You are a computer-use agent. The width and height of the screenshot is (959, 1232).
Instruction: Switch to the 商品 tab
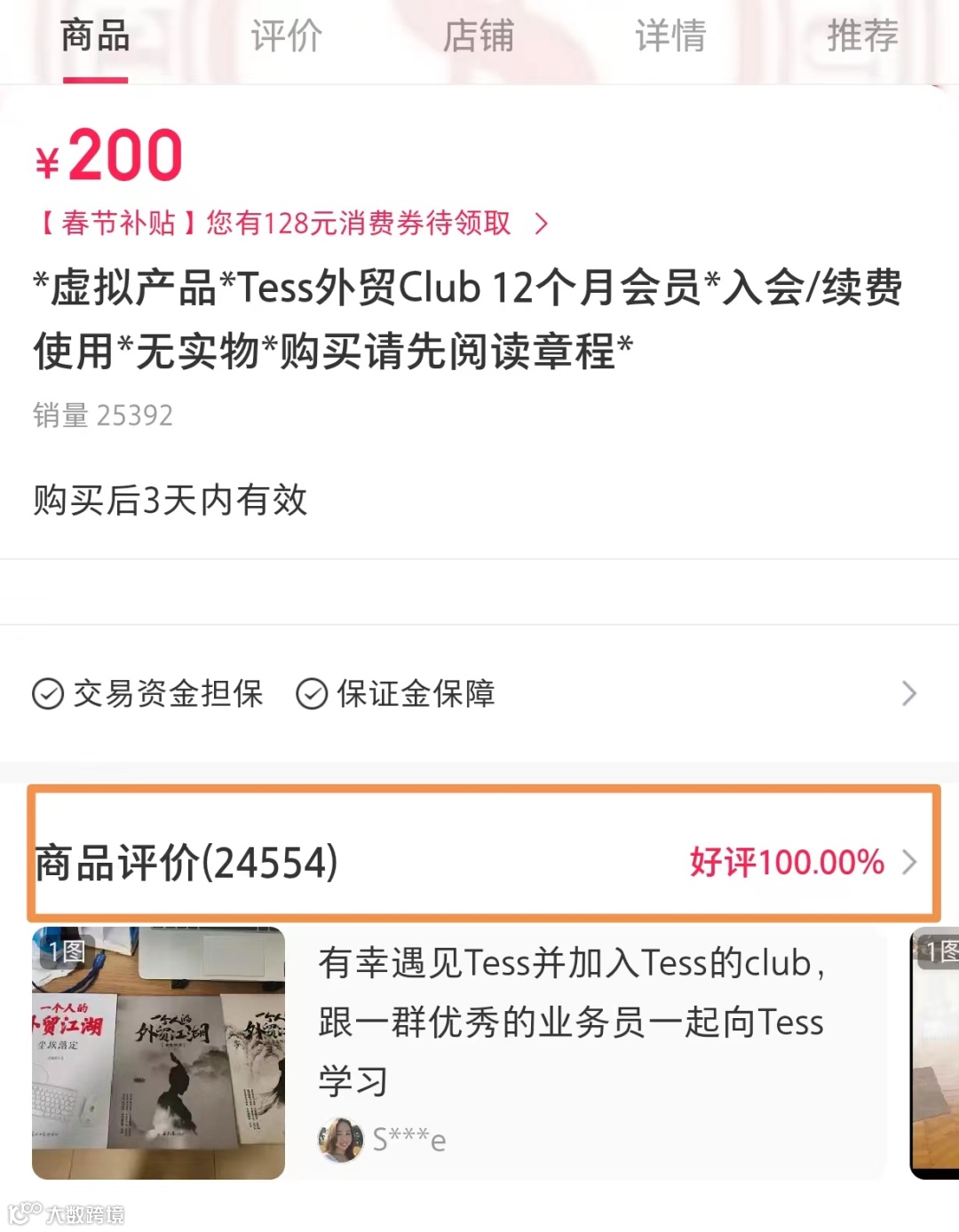95,37
